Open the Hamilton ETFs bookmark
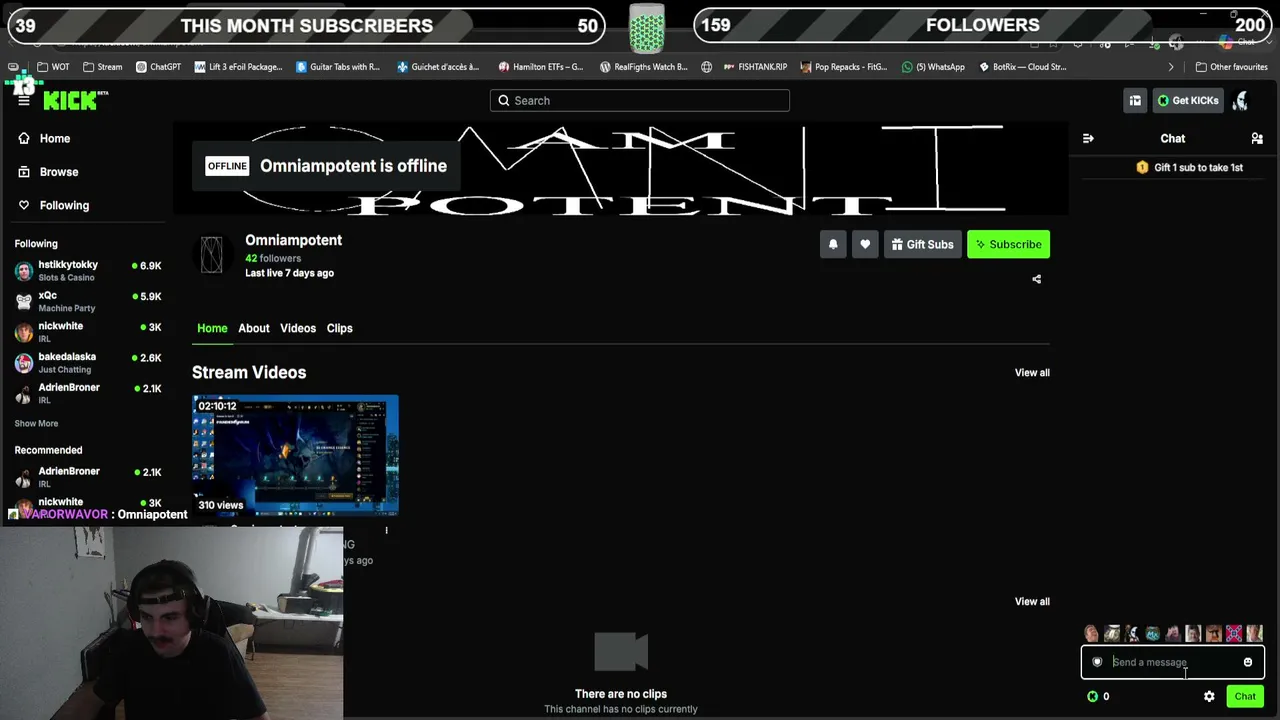Image resolution: width=1280 pixels, height=720 pixels. pyautogui.click(x=541, y=67)
